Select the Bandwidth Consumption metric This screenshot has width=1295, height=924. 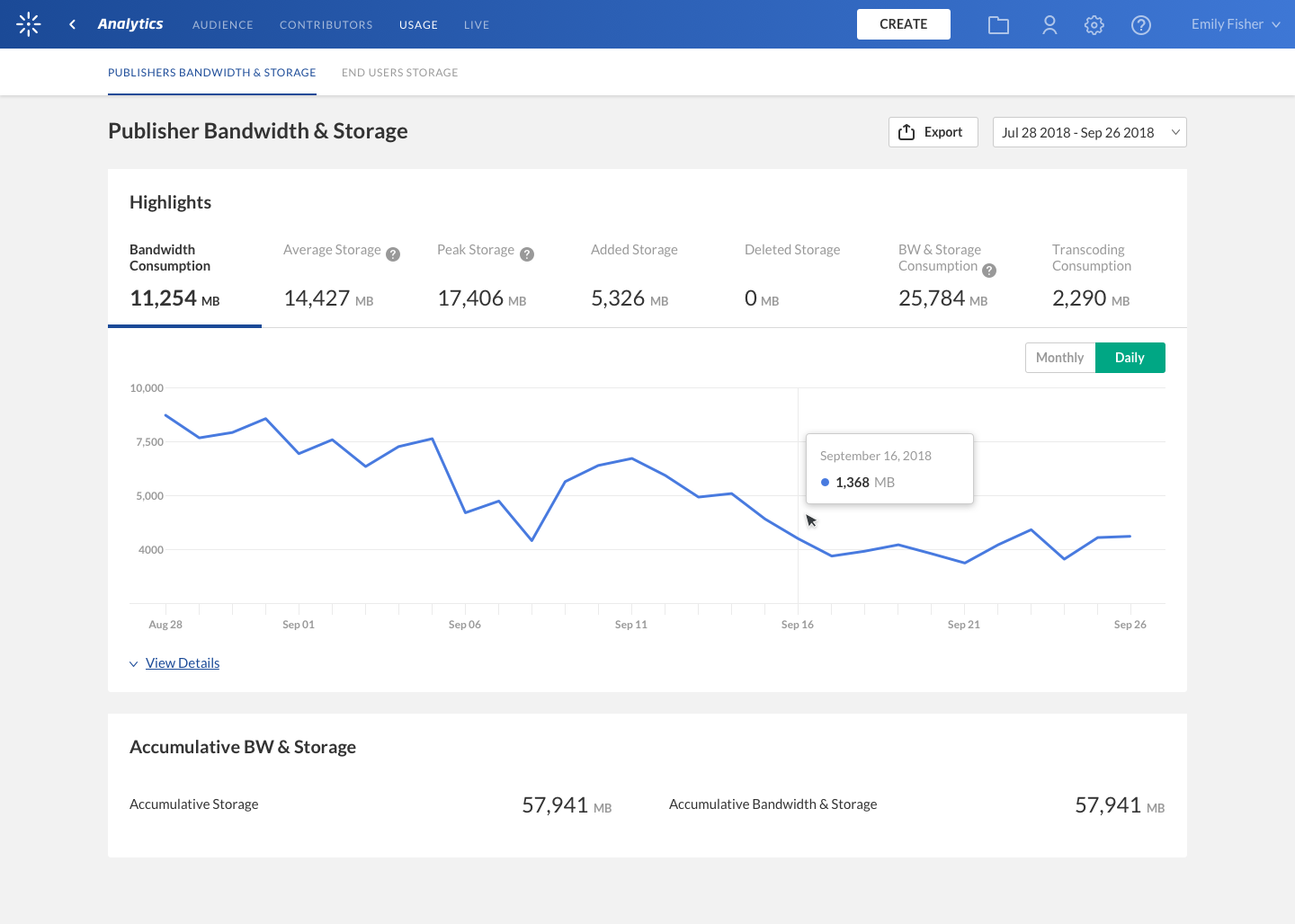pos(184,279)
